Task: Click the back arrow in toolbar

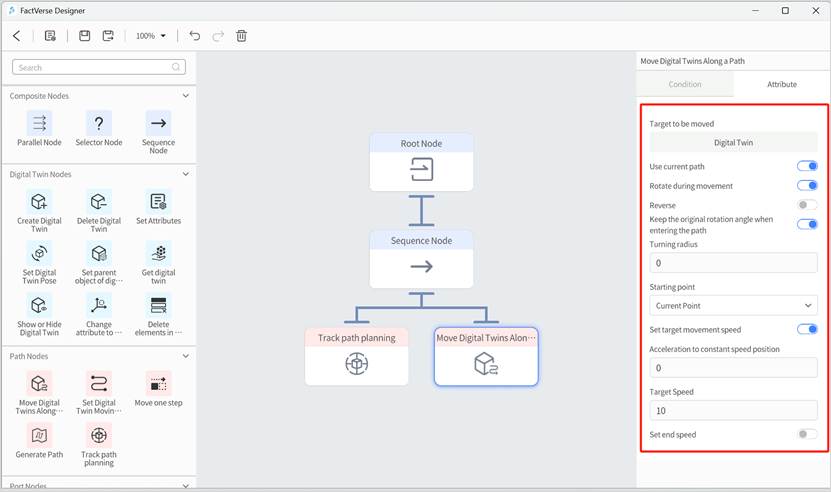Action: coord(17,36)
